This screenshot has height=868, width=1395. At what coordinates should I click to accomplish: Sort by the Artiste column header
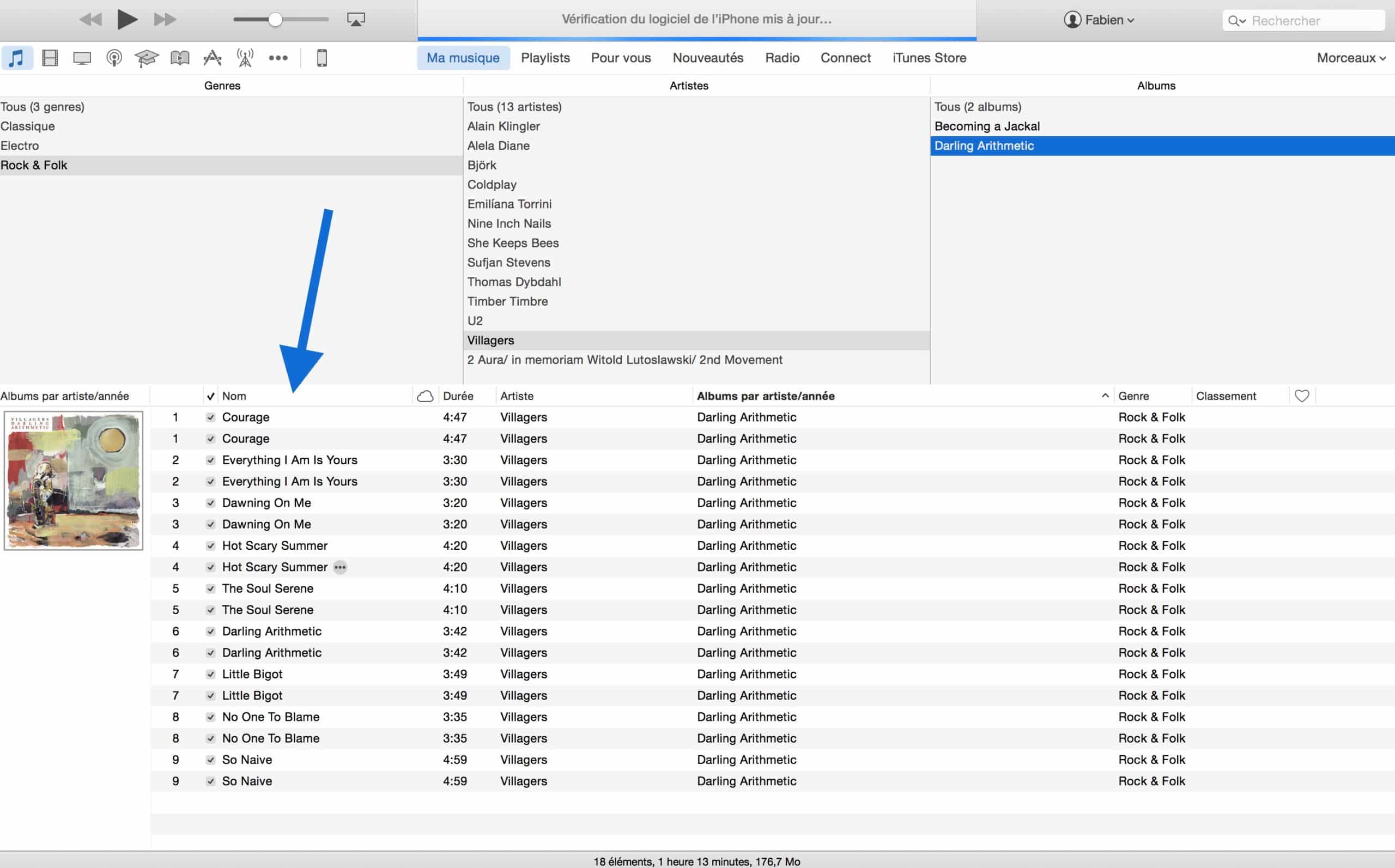[x=595, y=396]
